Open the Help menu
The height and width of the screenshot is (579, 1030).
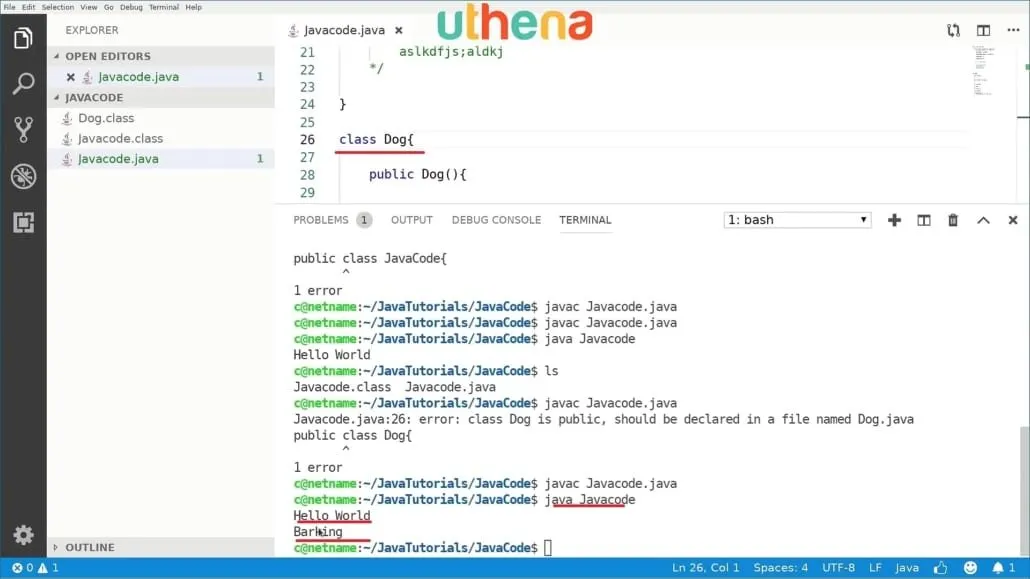[193, 7]
